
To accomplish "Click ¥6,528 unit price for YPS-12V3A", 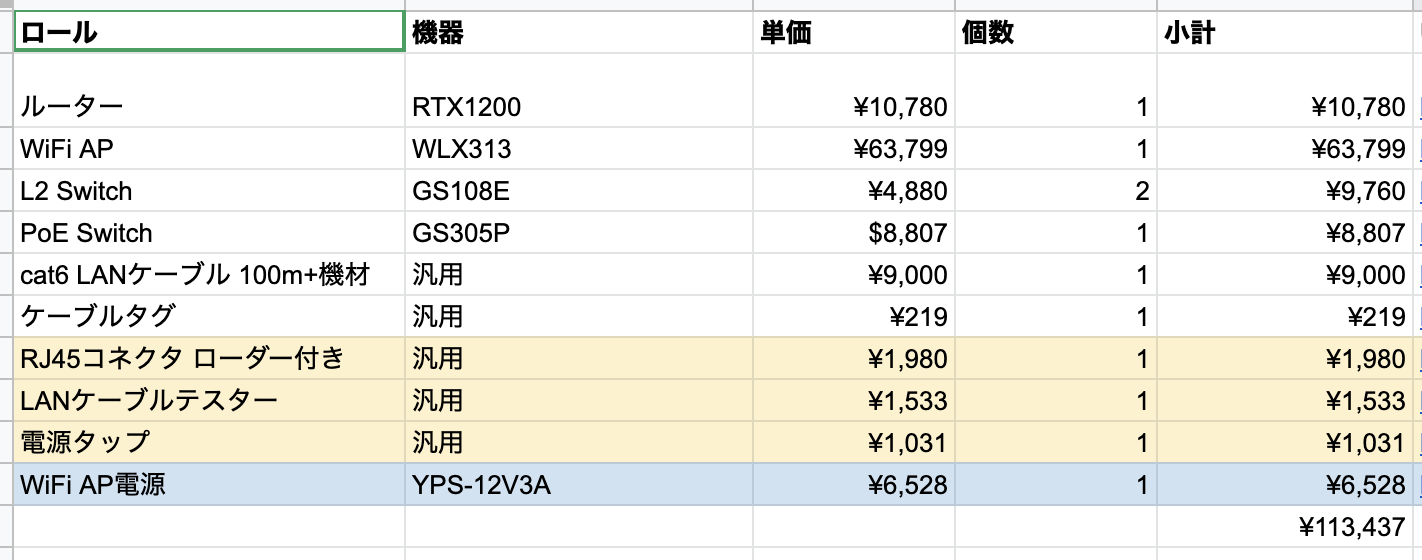I will click(x=855, y=485).
